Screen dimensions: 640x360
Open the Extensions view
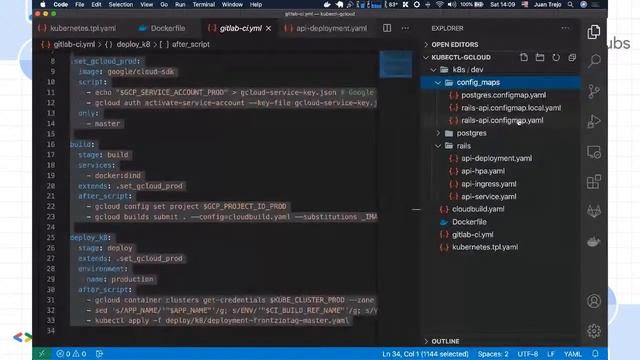[x=594, y=182]
